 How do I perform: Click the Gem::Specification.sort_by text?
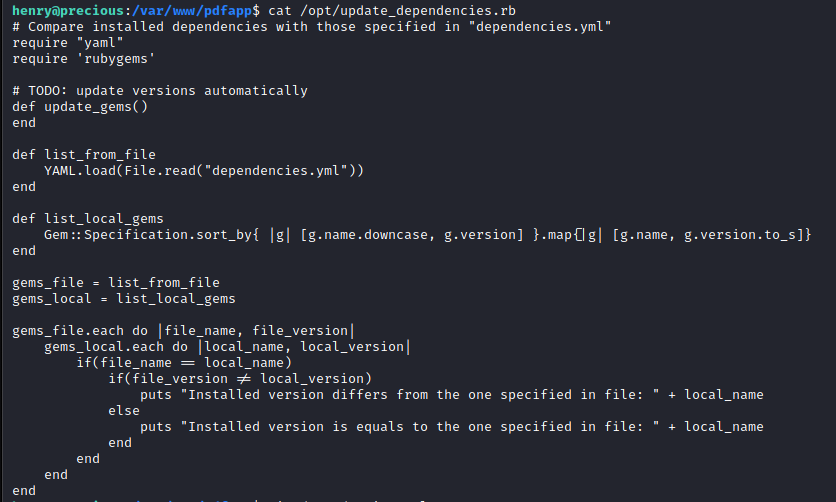tap(148, 234)
